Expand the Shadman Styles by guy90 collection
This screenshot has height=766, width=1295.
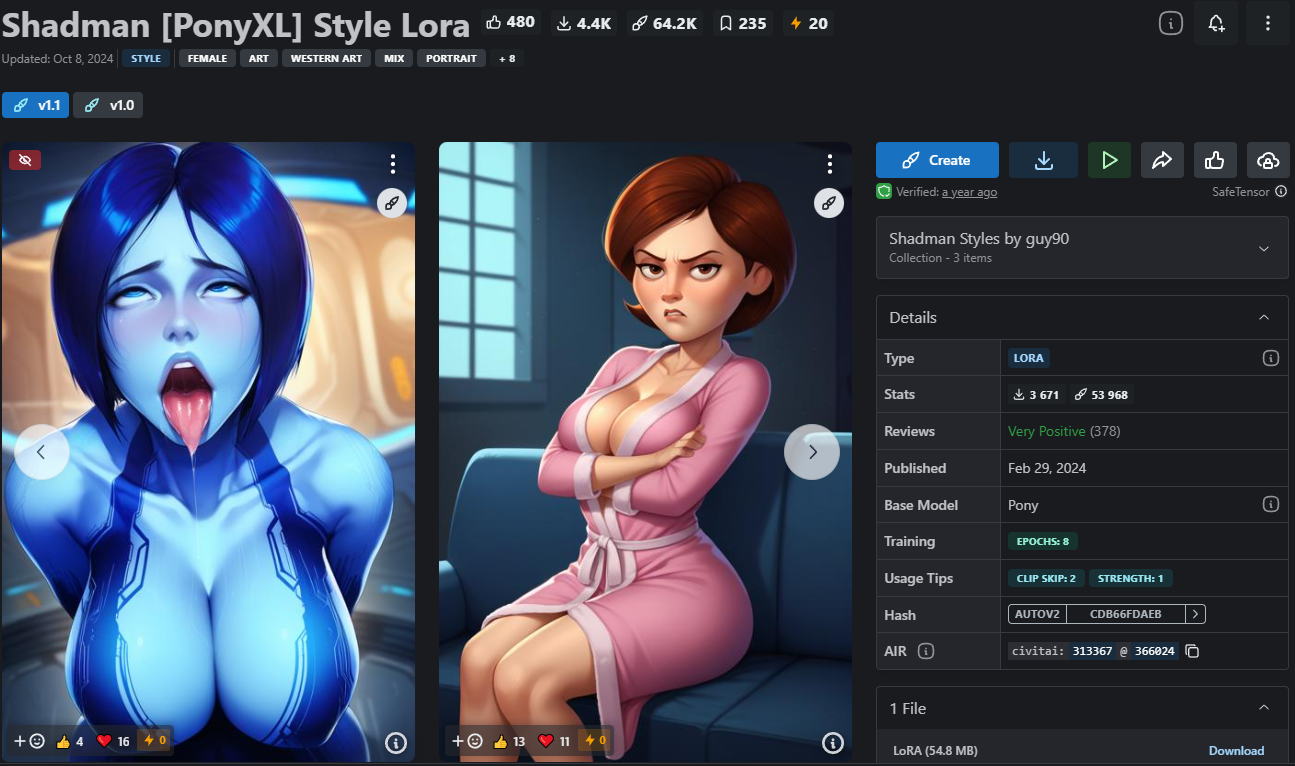point(1082,247)
